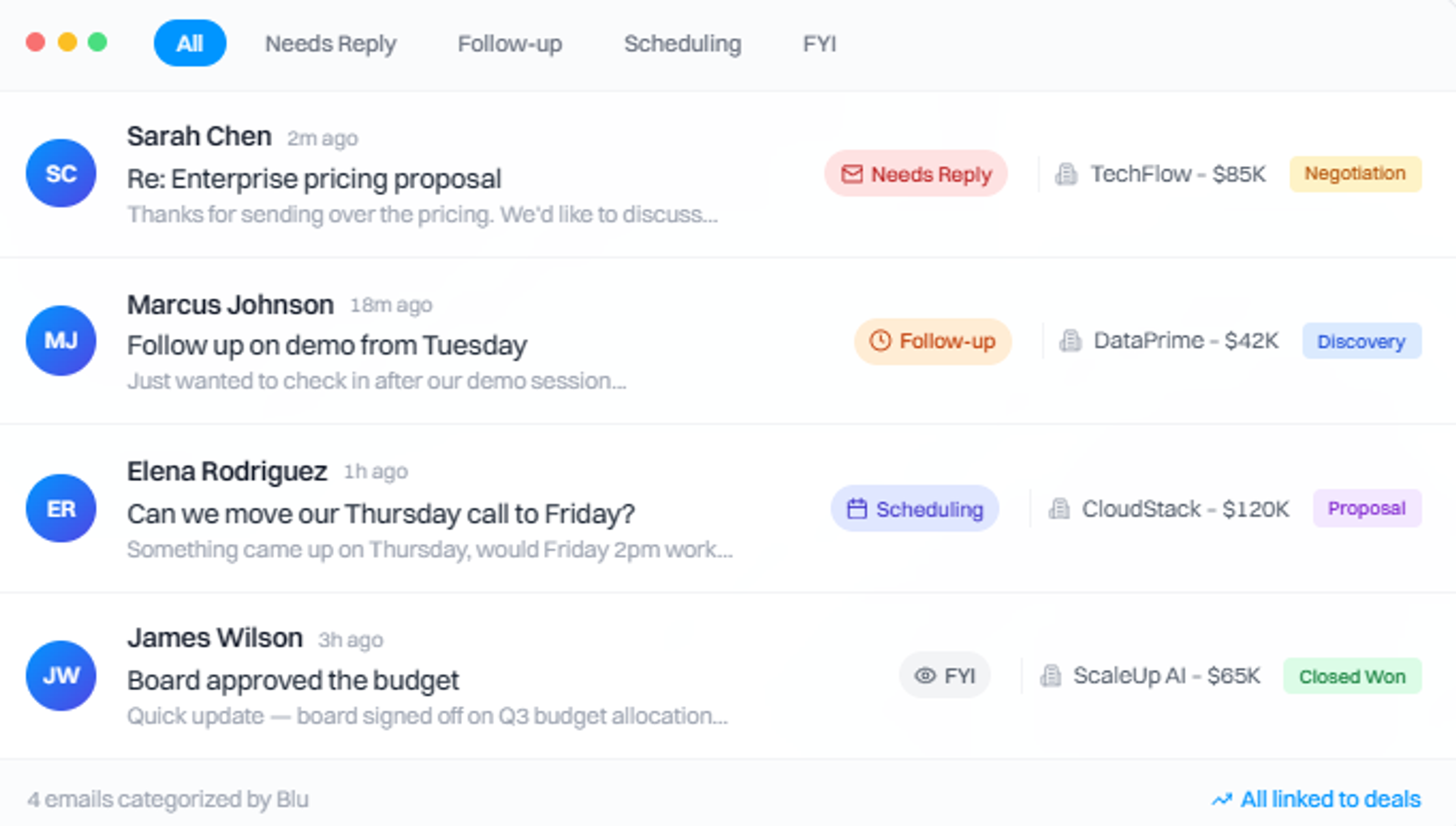Toggle the FYI label on Board approved the budget

[x=944, y=675]
